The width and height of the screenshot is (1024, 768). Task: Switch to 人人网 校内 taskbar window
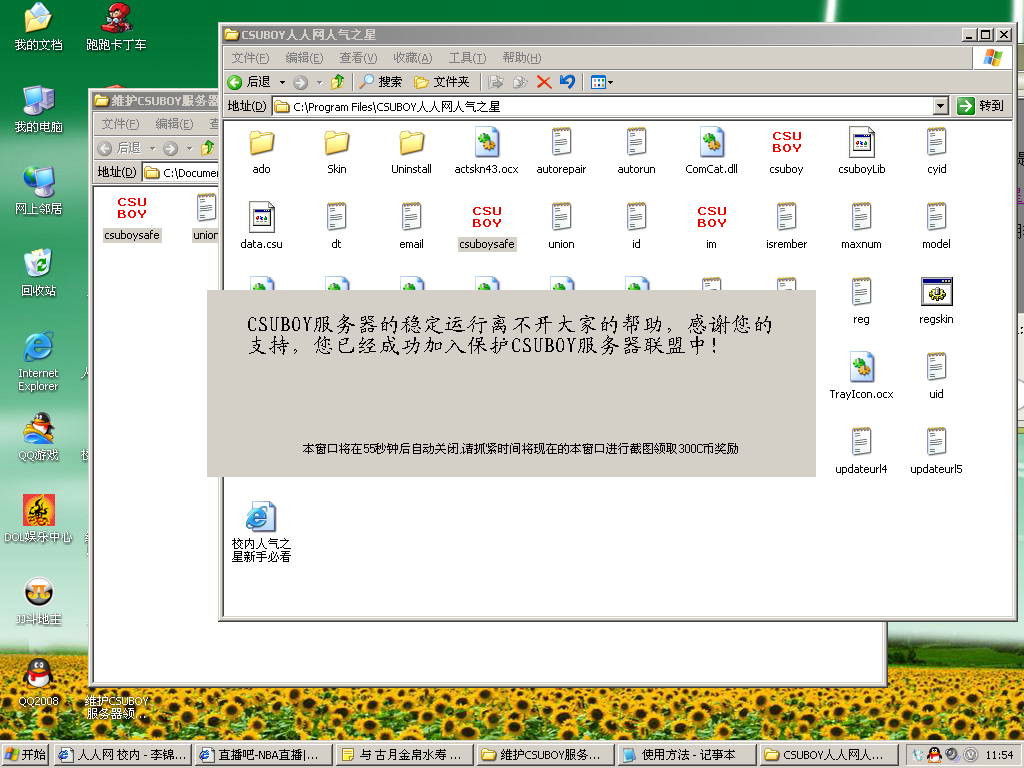(123, 755)
